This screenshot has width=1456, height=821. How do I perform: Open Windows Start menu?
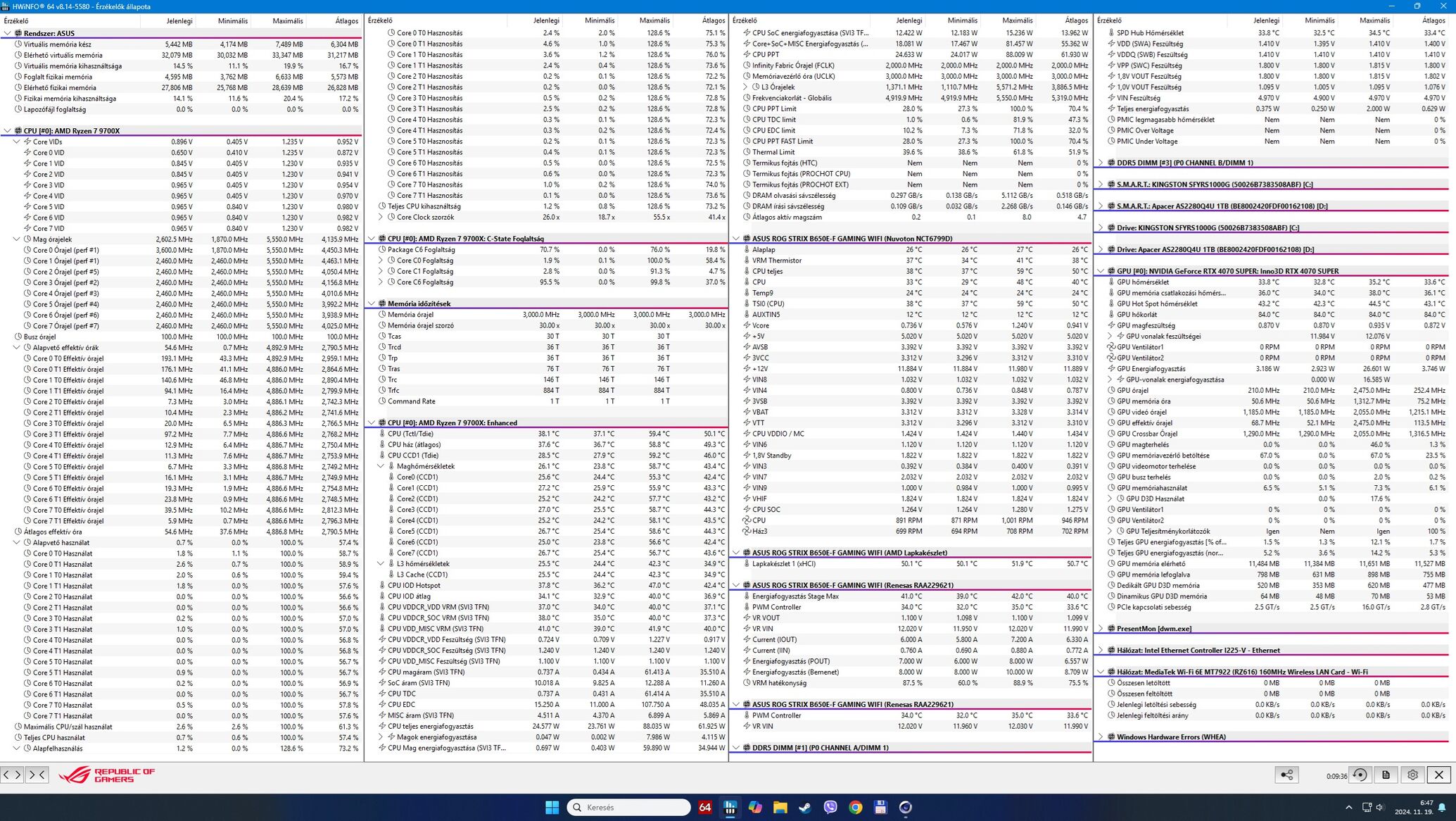552,807
